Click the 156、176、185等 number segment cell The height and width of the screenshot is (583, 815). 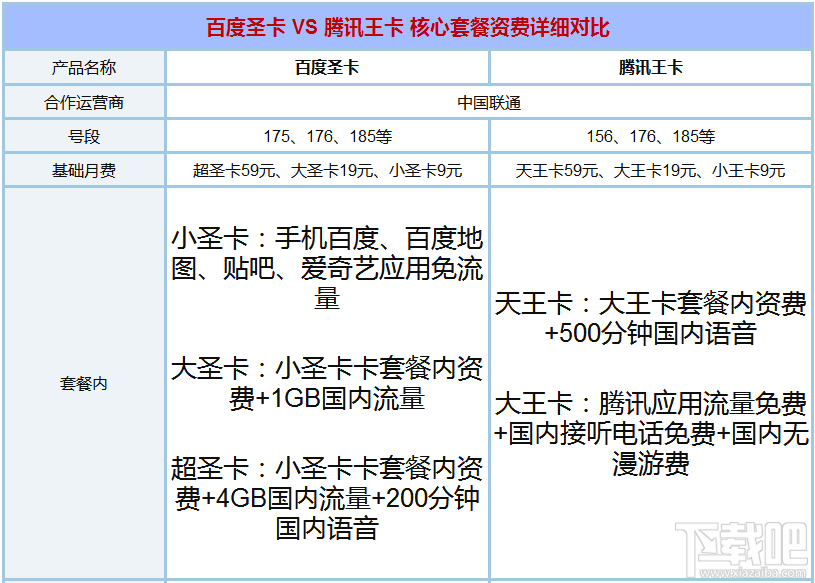pos(650,134)
